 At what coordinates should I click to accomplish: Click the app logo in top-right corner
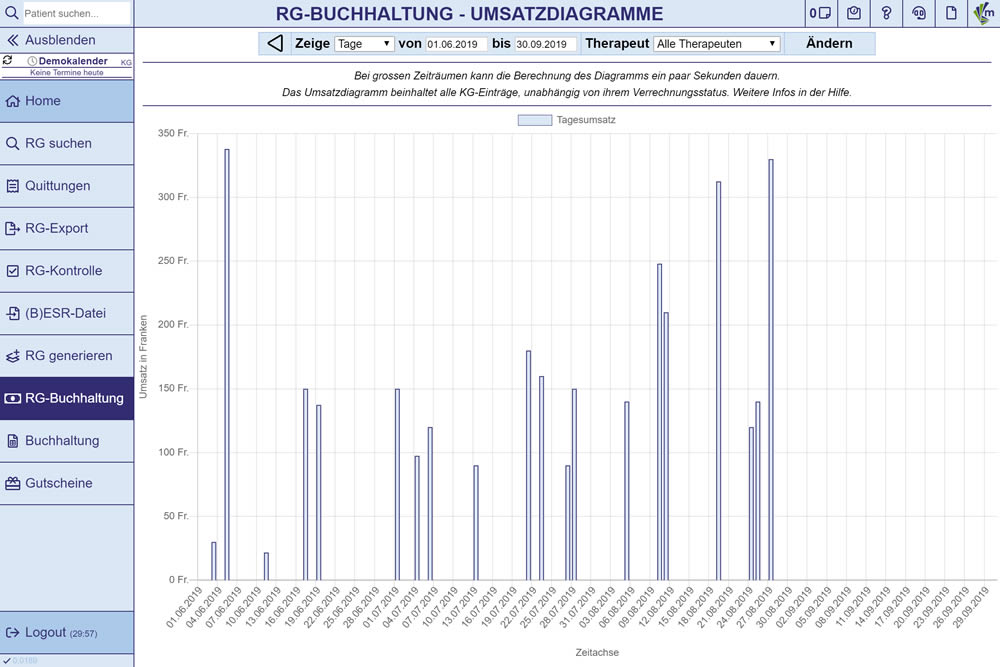[984, 13]
